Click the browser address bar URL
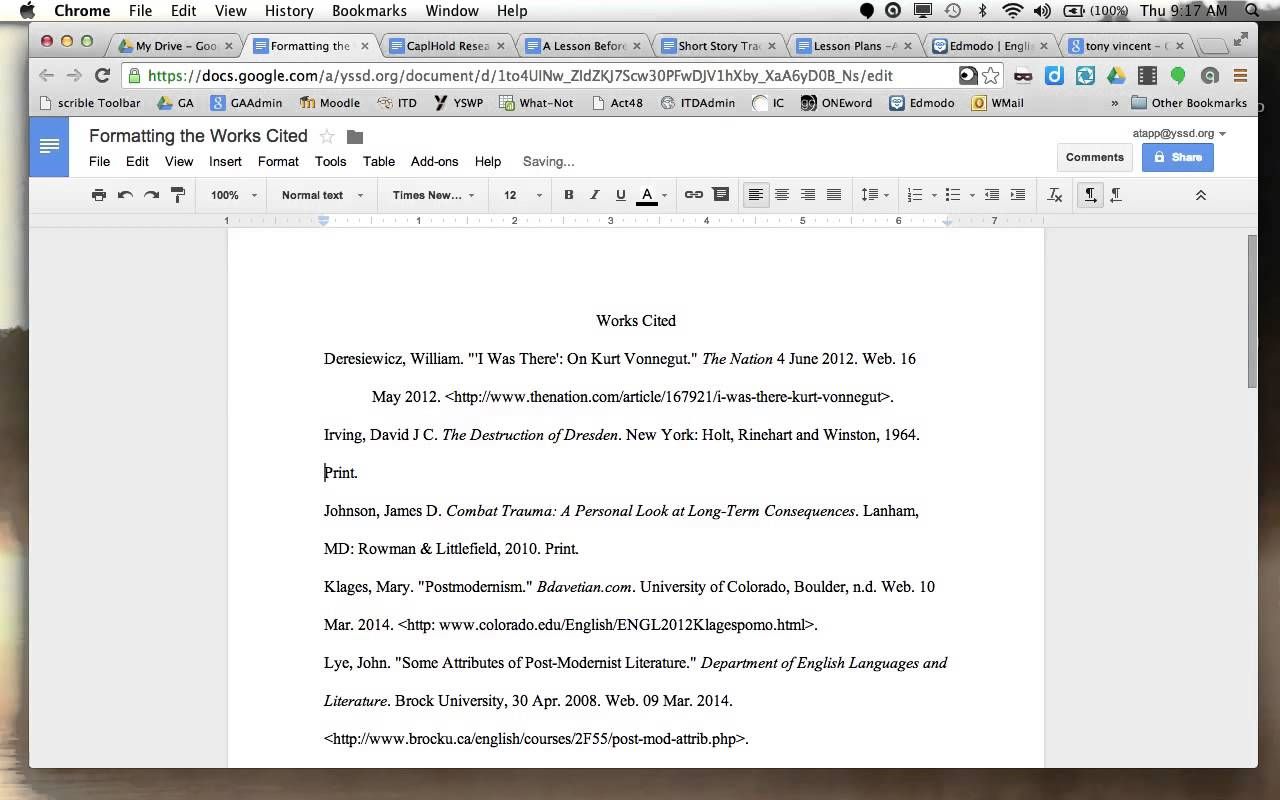1280x800 pixels. coord(520,76)
